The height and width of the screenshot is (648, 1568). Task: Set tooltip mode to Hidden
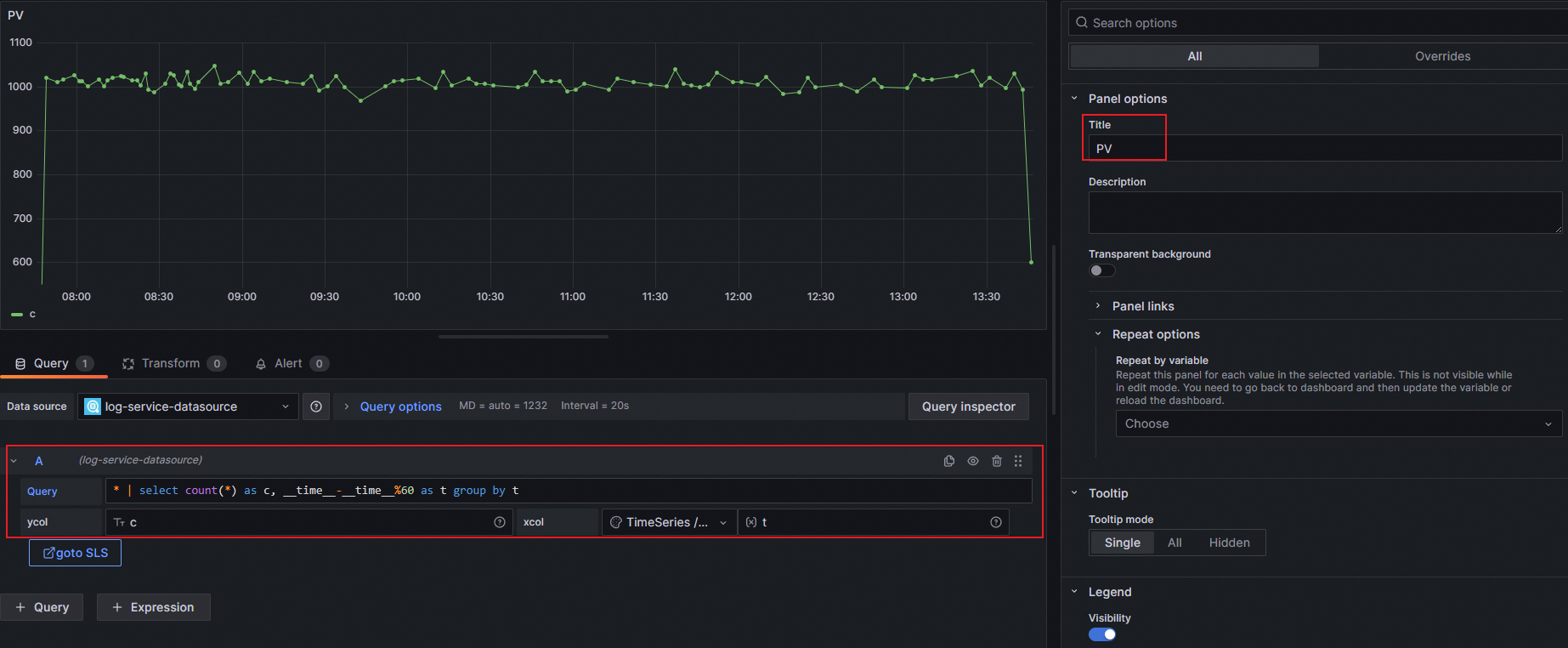point(1229,543)
